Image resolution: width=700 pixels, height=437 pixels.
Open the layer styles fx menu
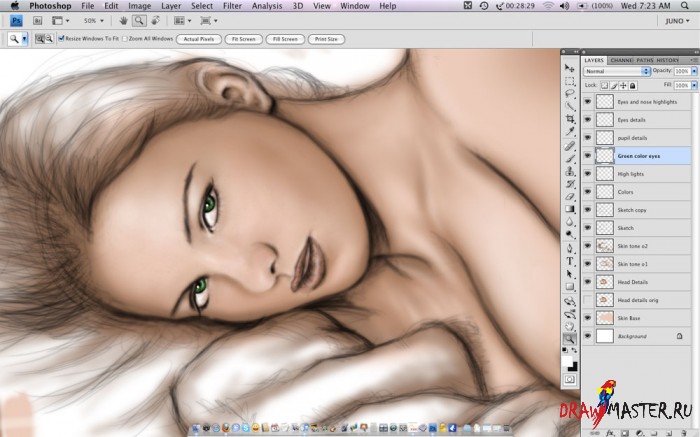610,433
